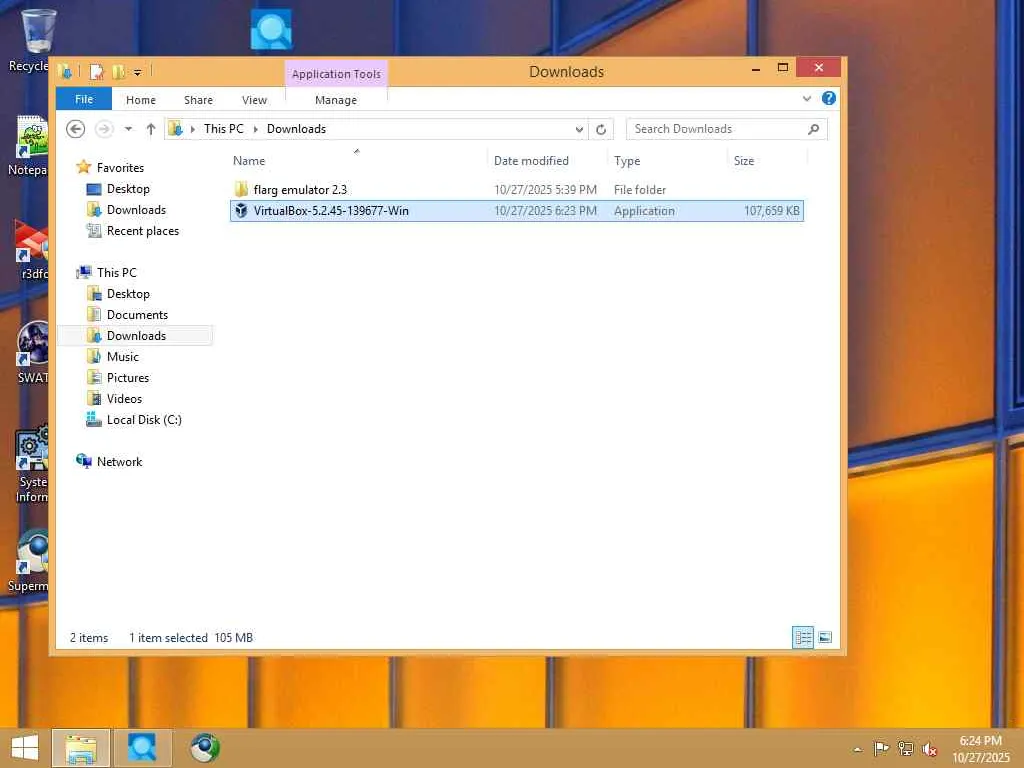Click the Application Tools contextual tab header
1024x768 pixels.
click(x=336, y=74)
